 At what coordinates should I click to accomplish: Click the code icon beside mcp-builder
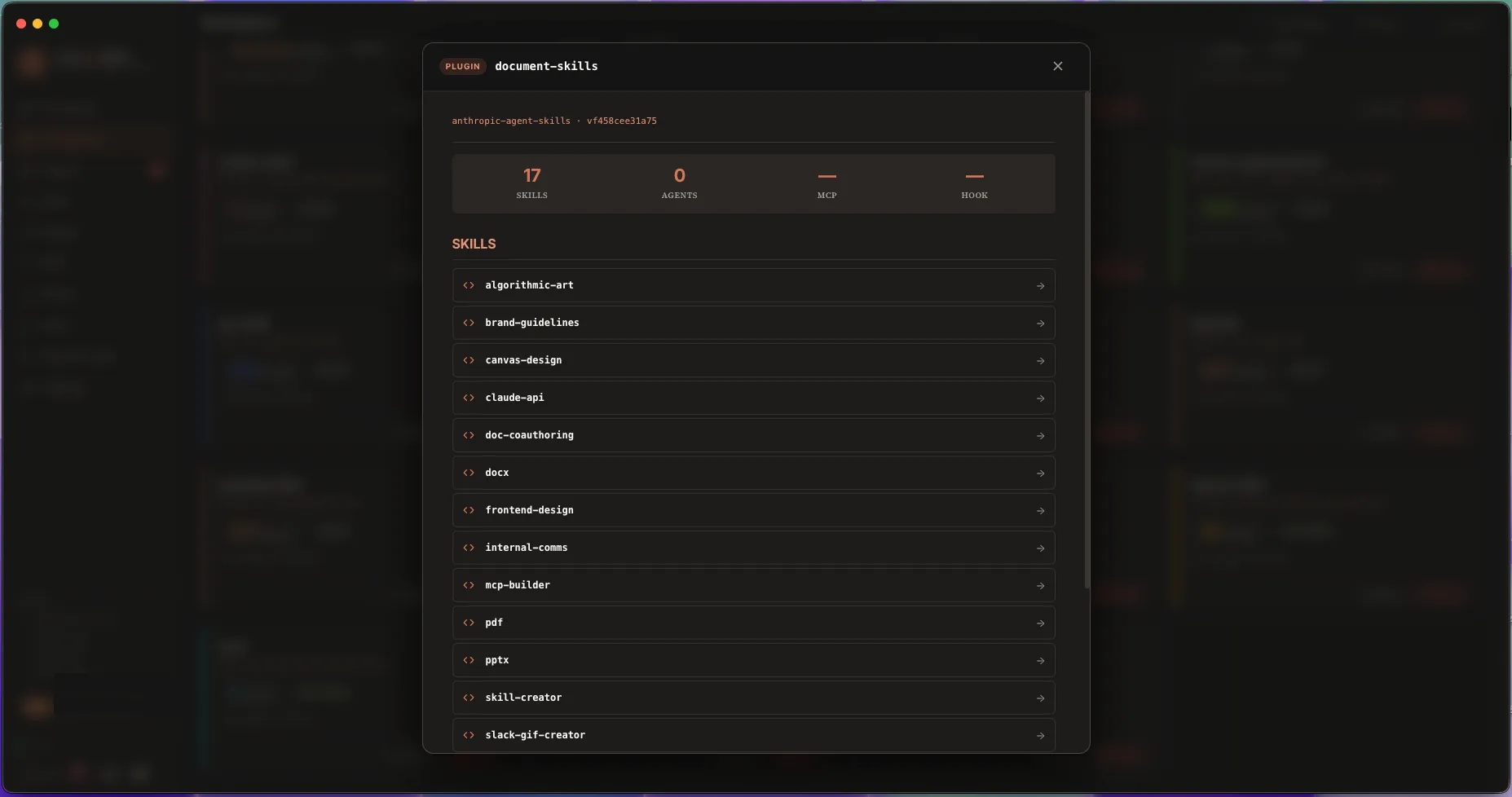(x=469, y=585)
